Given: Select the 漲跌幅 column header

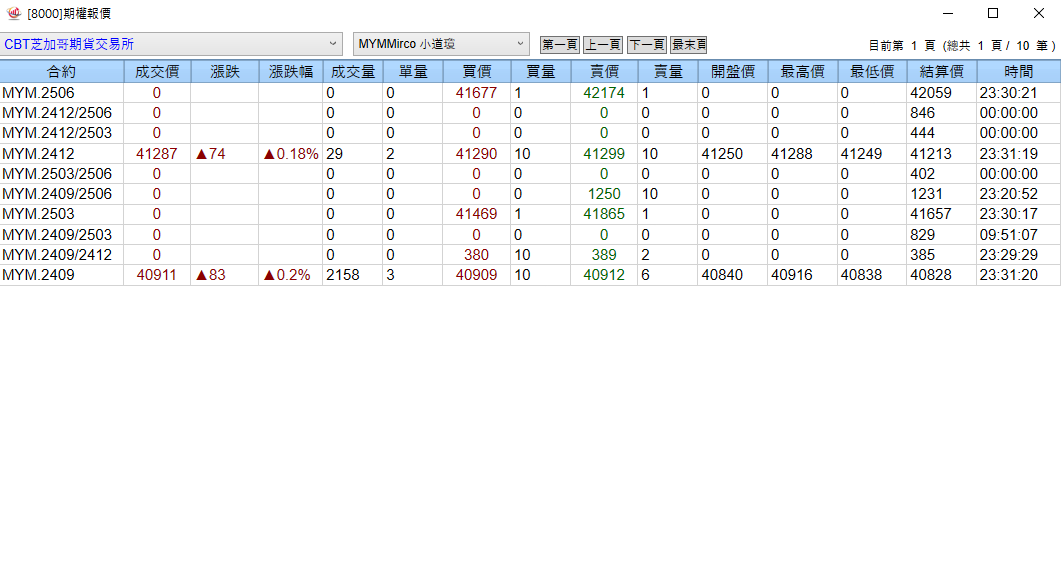Looking at the screenshot, I should pos(290,72).
